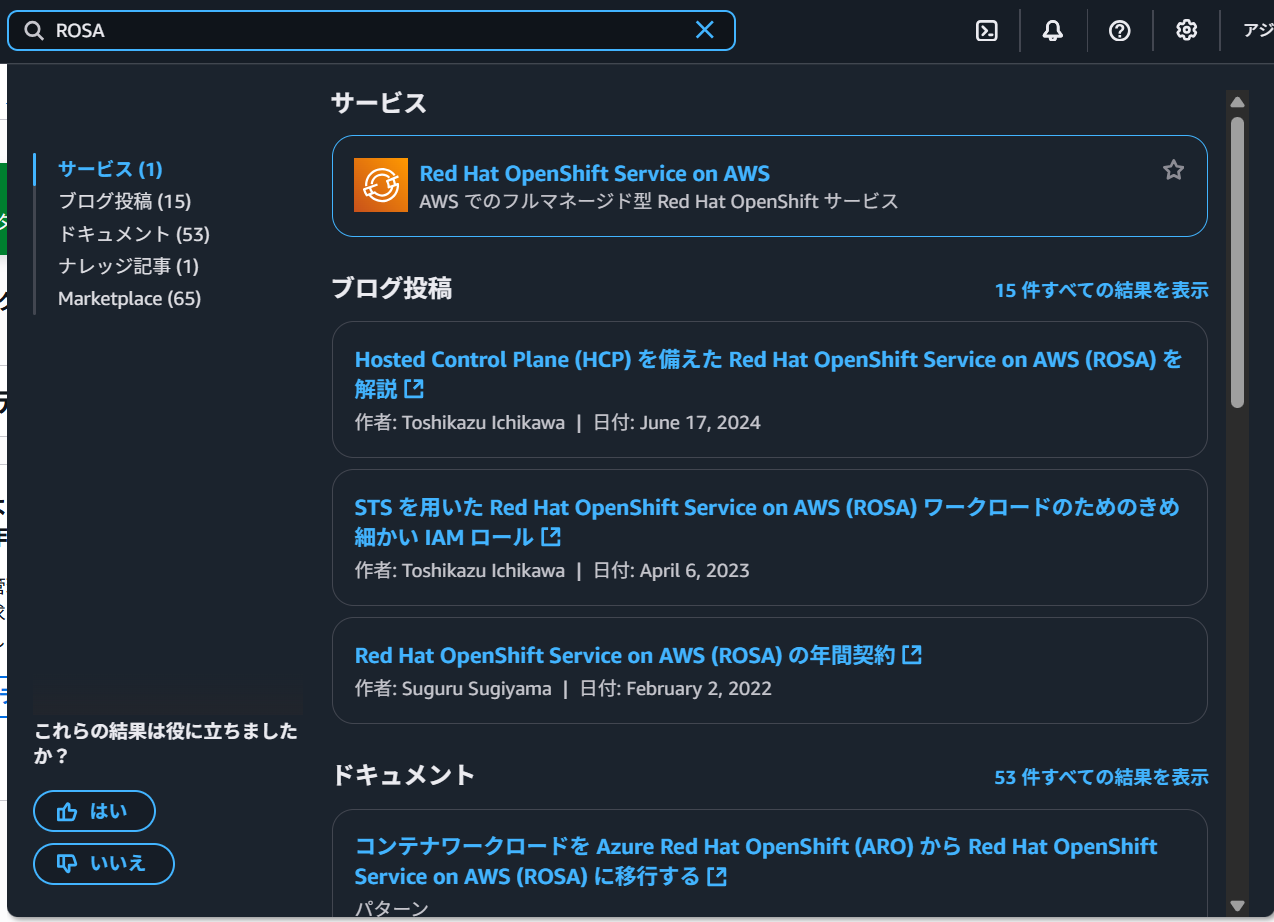The height and width of the screenshot is (922, 1274).
Task: Clear the ROSA search with the X icon
Action: 704,30
